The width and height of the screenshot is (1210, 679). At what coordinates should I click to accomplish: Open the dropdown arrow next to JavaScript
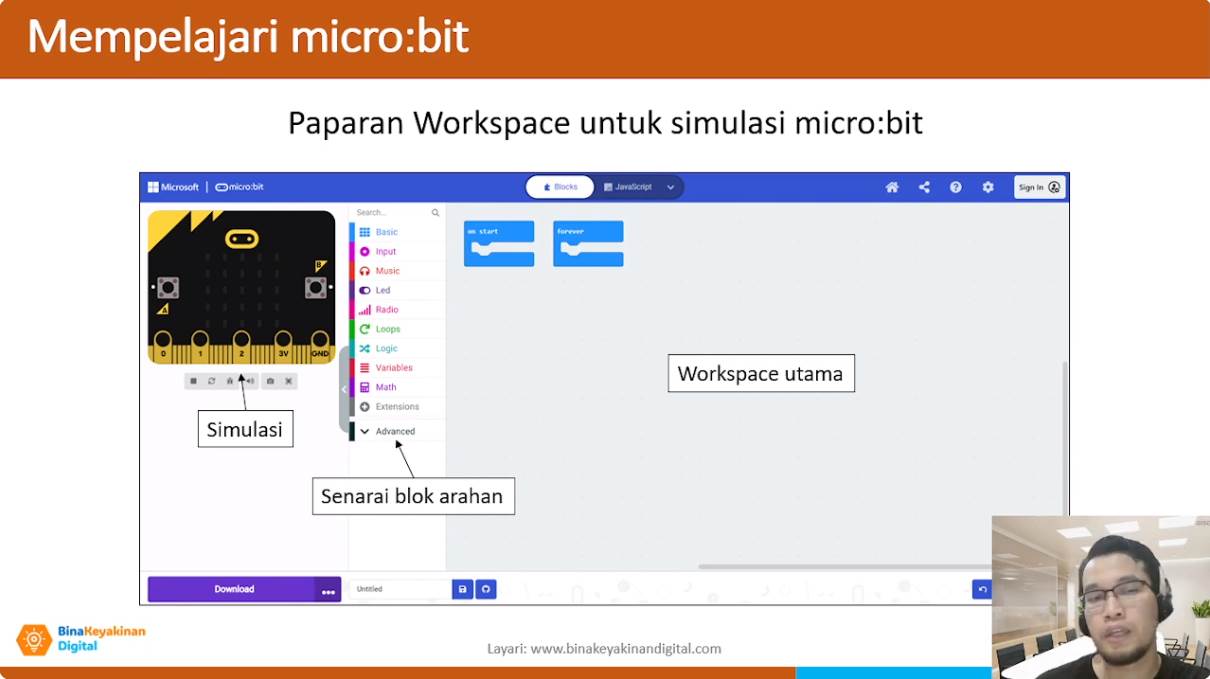(x=671, y=187)
